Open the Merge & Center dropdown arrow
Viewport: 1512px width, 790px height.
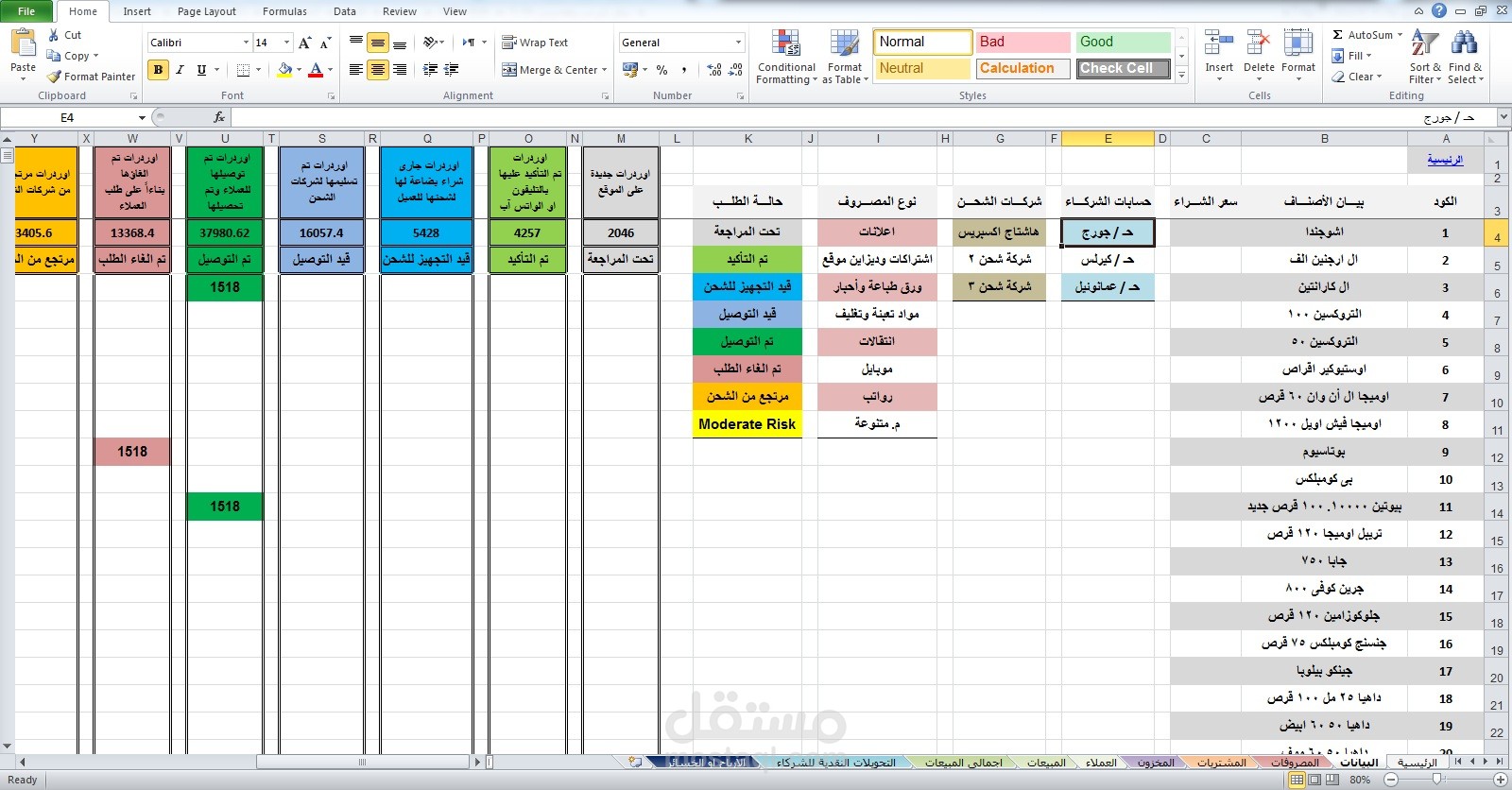pyautogui.click(x=605, y=70)
